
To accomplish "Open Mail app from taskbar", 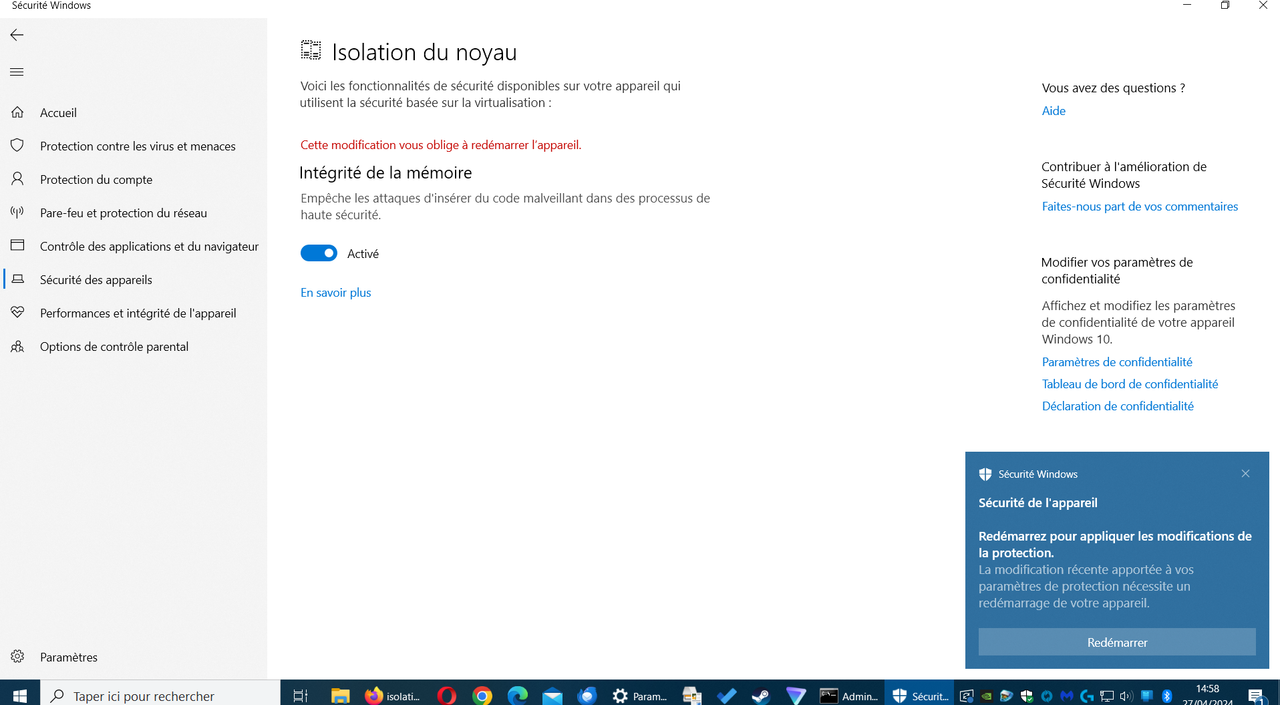I will click(552, 695).
